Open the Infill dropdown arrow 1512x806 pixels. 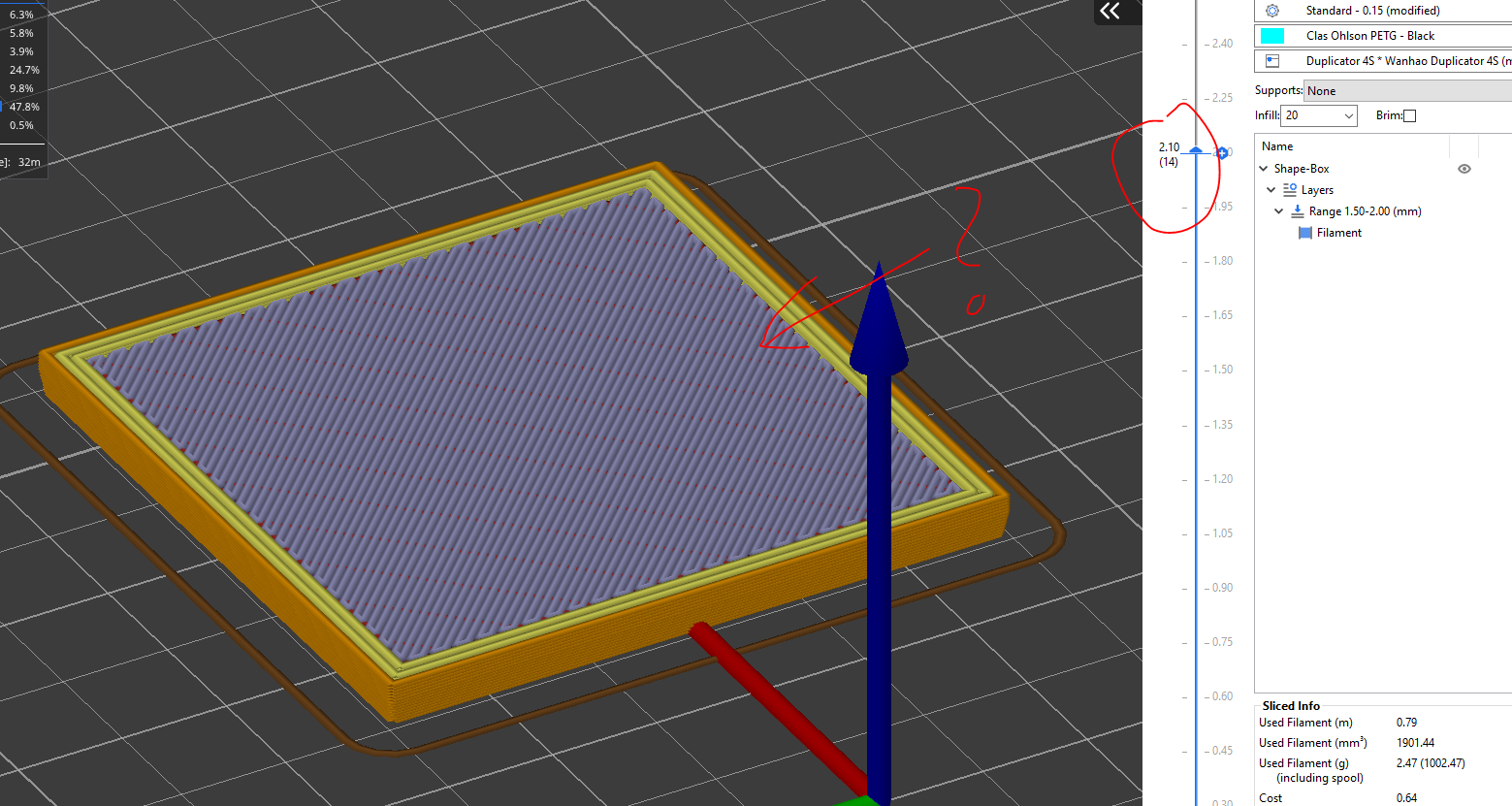coord(1348,115)
